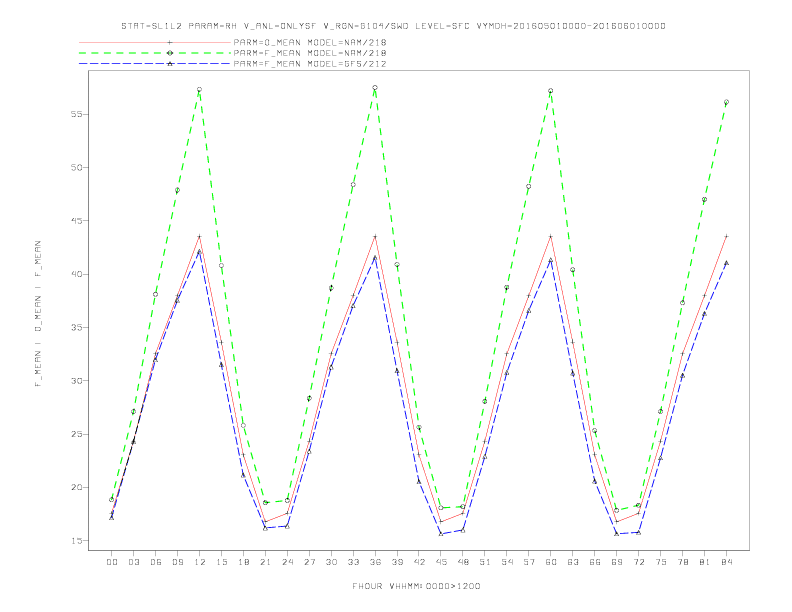Click y-axis tick label 15

[76, 541]
